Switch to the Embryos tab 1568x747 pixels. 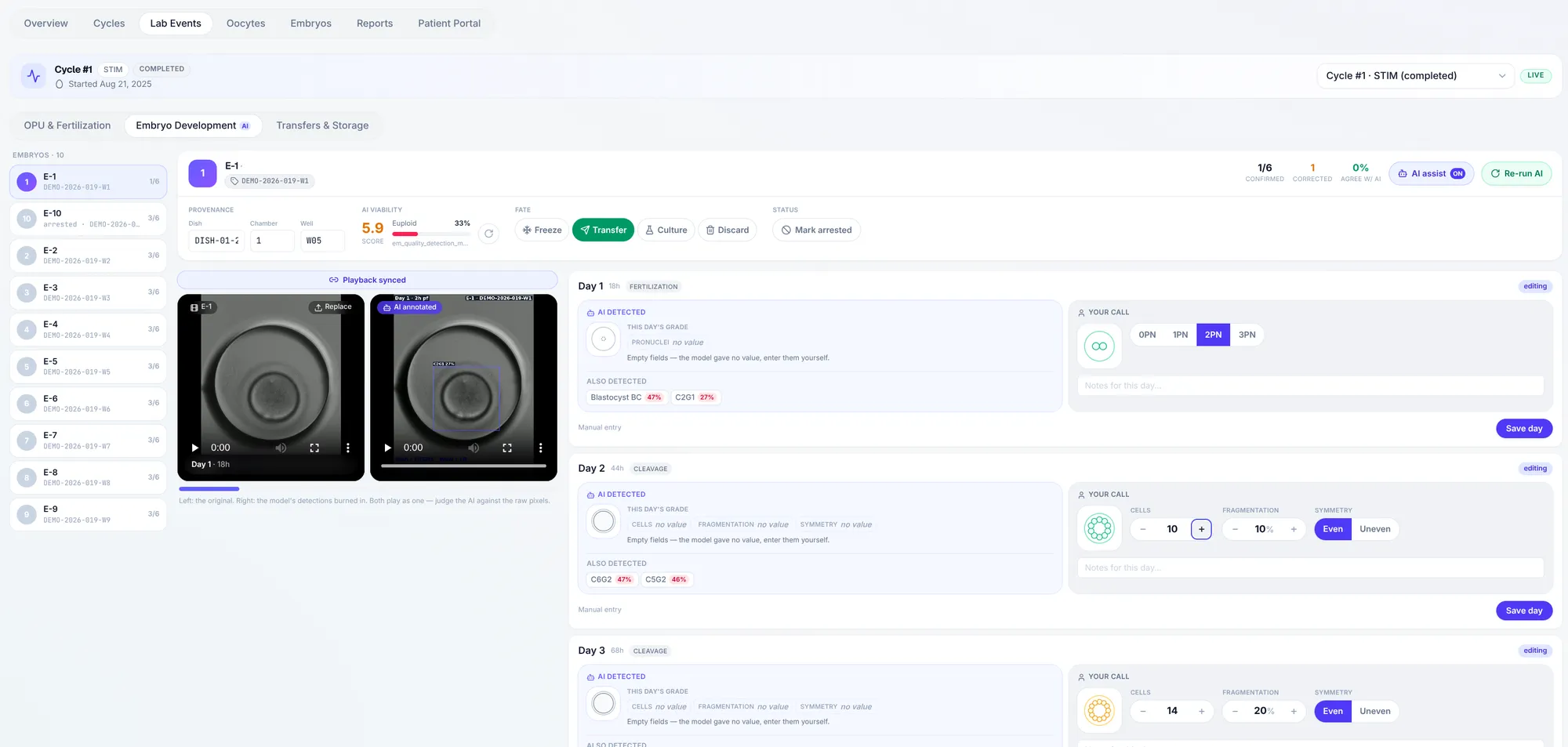[x=310, y=24]
